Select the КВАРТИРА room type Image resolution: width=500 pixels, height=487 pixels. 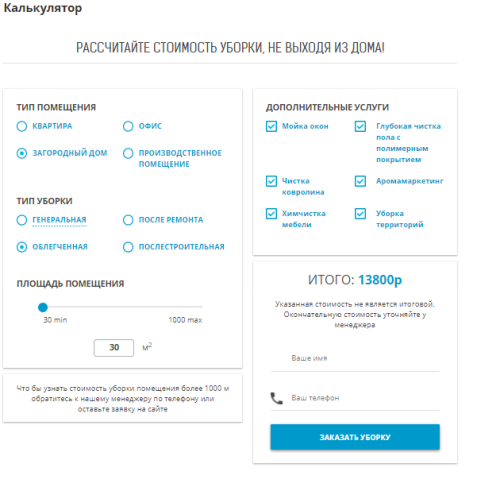click(22, 126)
